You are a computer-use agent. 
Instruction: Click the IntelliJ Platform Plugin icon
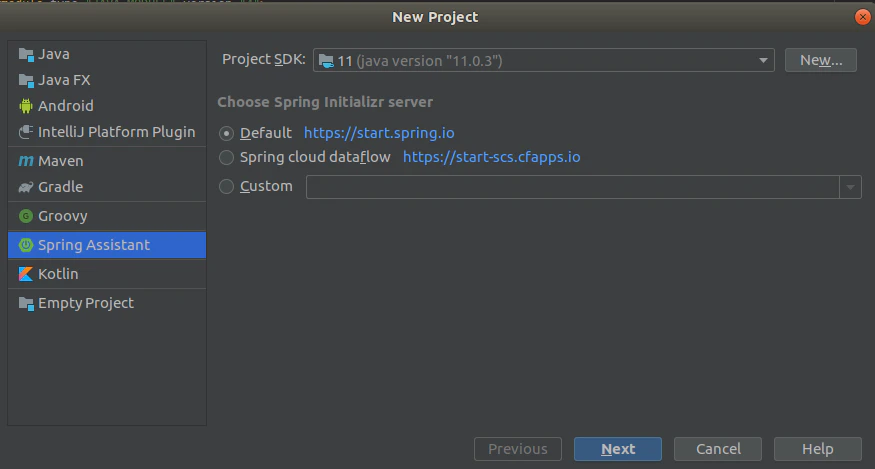pyautogui.click(x=26, y=132)
